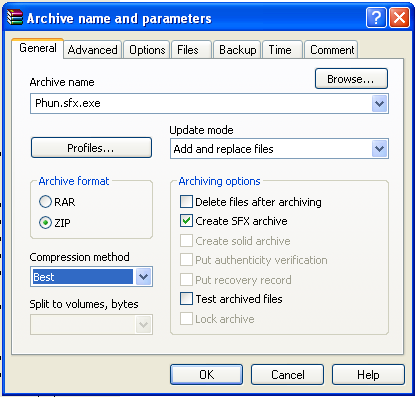Click the question mark help icon in title bar

coord(376,17)
